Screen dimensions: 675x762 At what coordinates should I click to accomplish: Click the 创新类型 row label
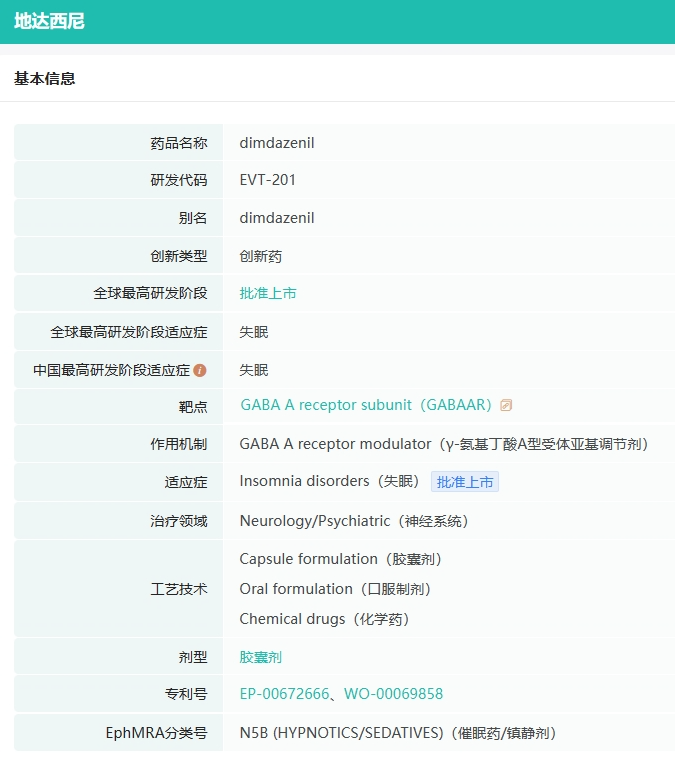pos(179,256)
